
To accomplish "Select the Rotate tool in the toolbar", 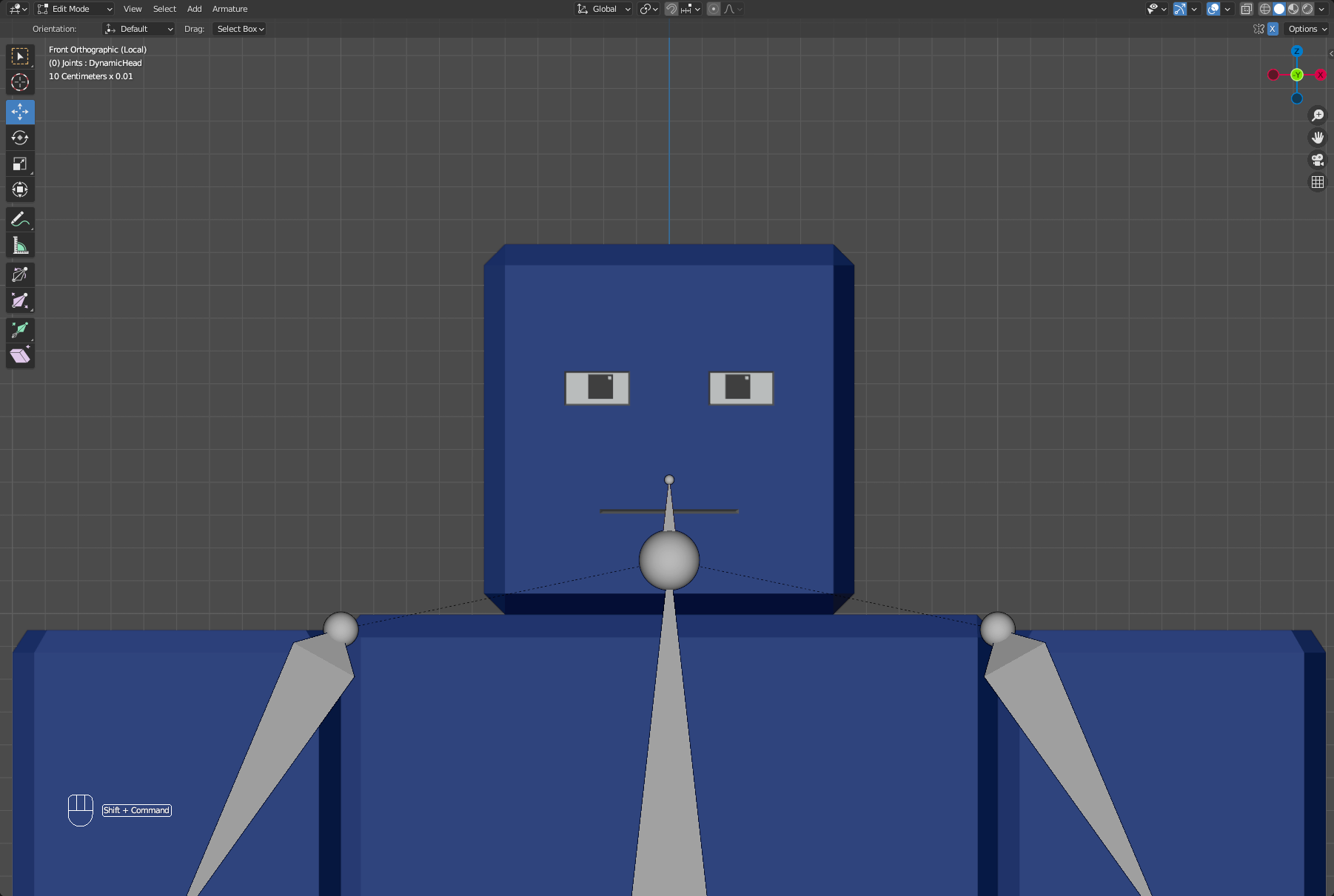I will pyautogui.click(x=20, y=138).
